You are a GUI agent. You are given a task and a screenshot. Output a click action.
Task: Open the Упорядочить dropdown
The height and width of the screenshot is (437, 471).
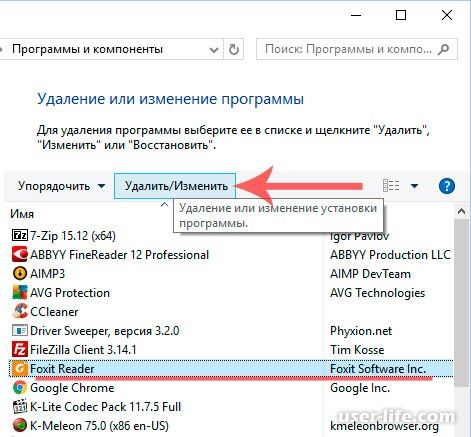click(x=62, y=186)
